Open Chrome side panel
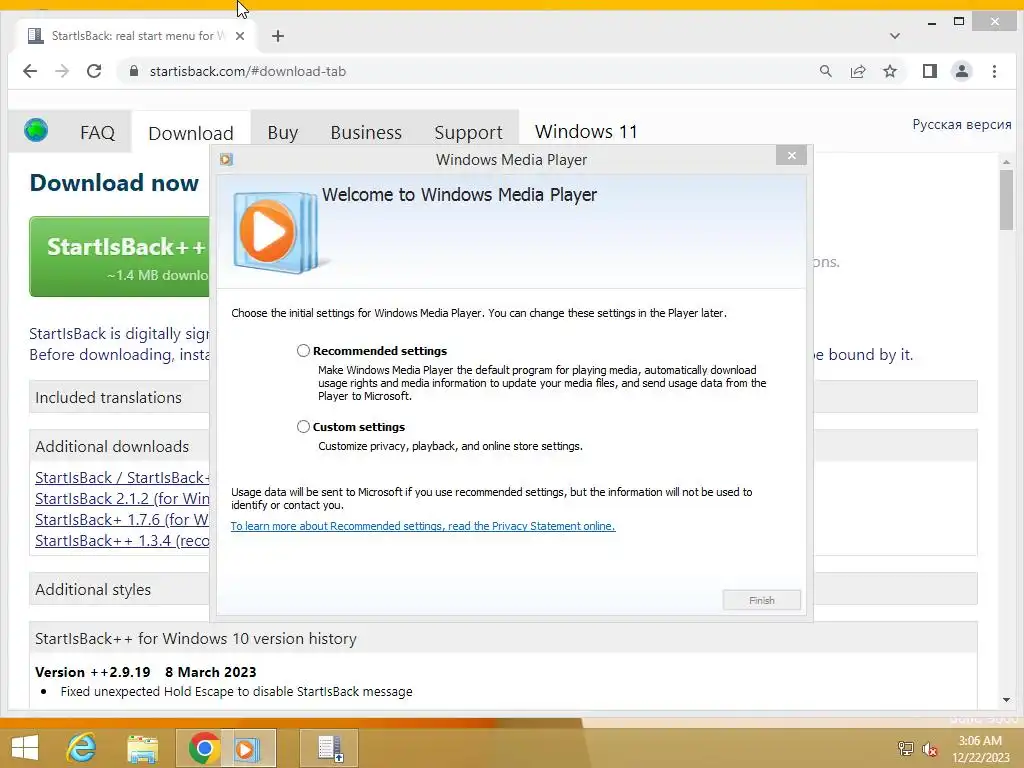1024x768 pixels. [x=930, y=71]
